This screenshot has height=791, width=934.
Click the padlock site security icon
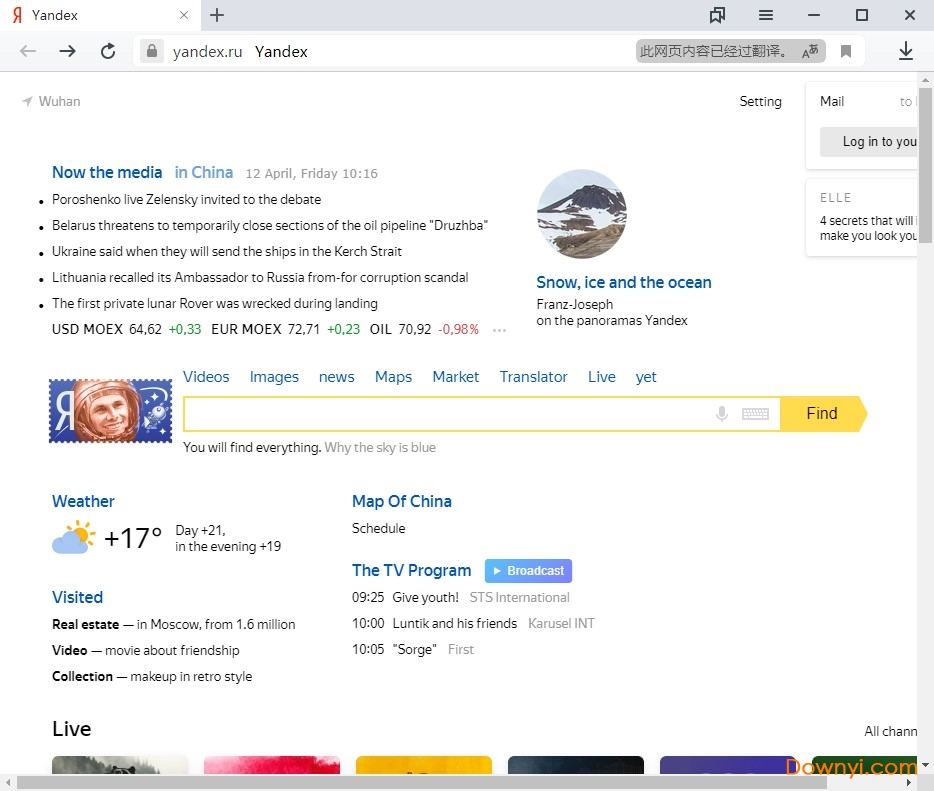pos(152,51)
